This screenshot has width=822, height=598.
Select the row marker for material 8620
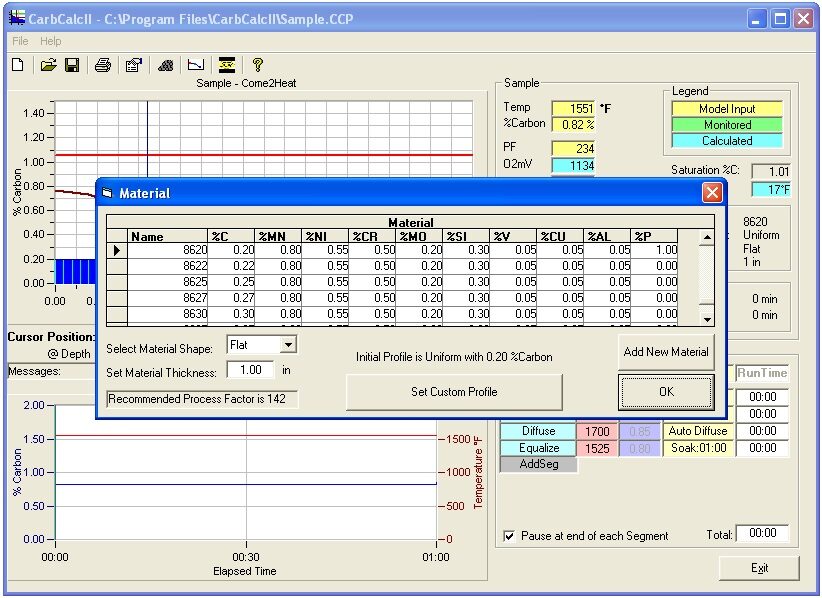pyautogui.click(x=117, y=251)
